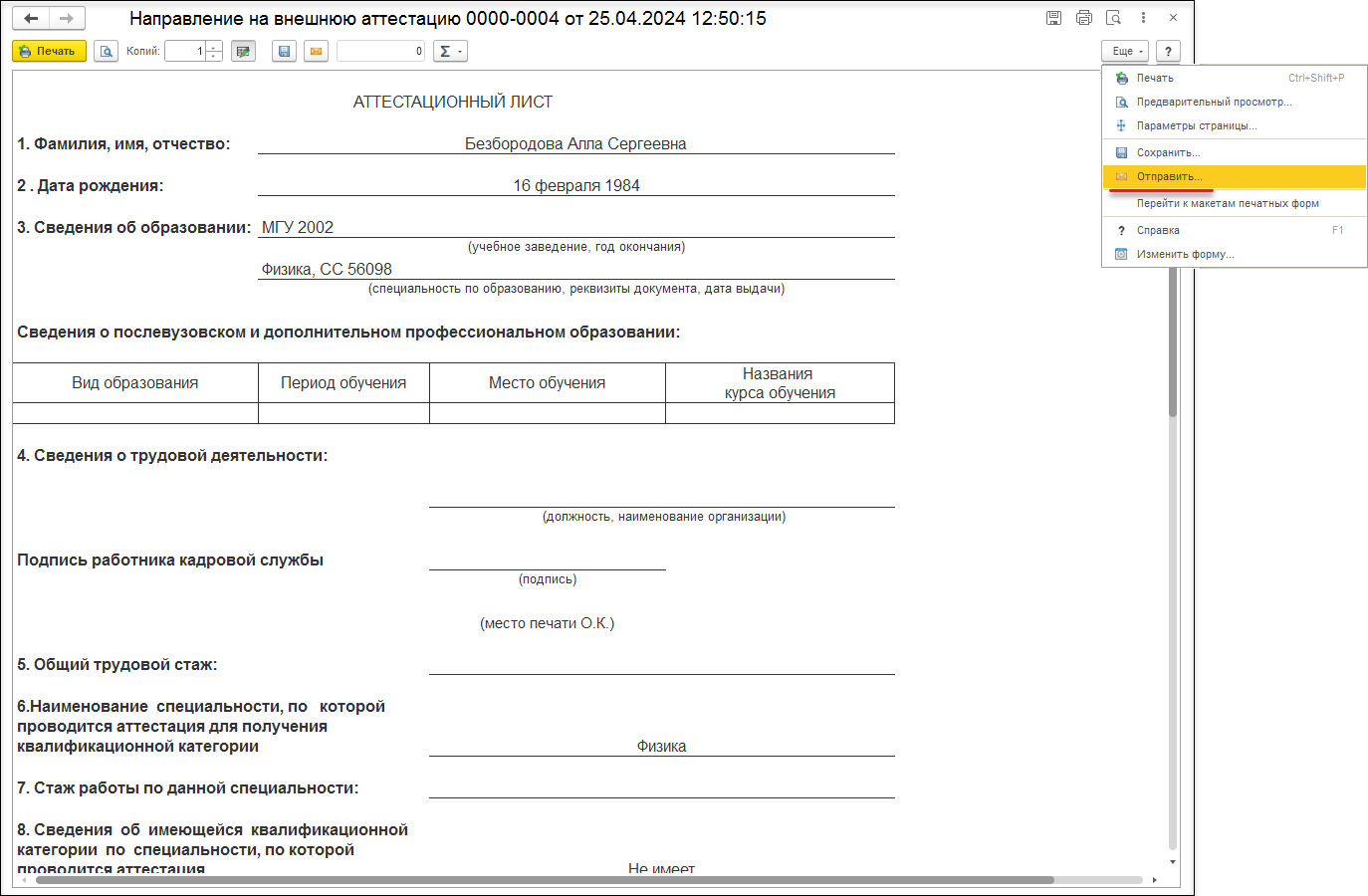
Task: Click the save diskette icon in toolbar
Action: [x=285, y=51]
